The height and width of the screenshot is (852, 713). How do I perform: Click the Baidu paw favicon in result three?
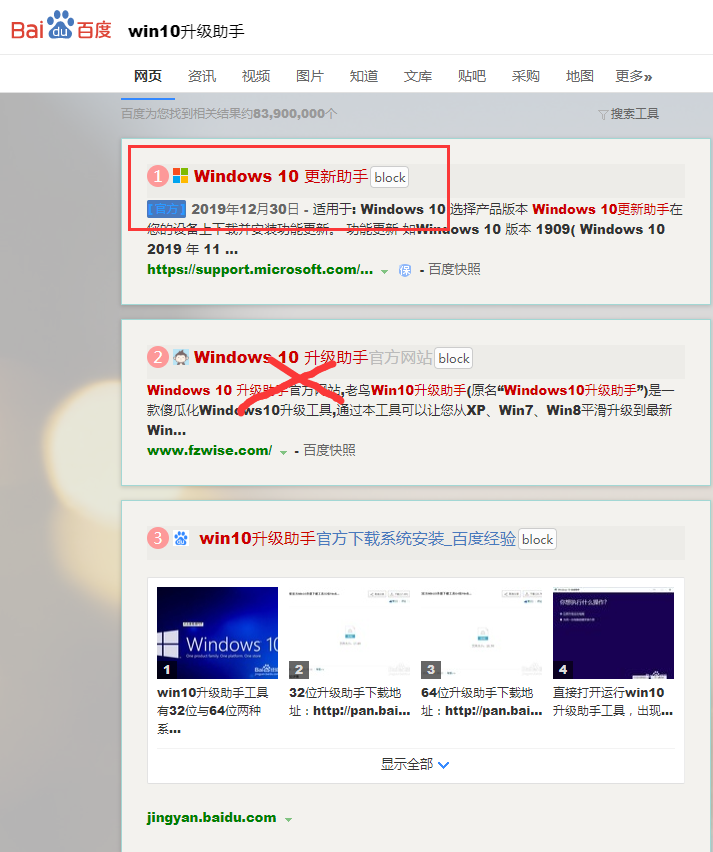[180, 538]
